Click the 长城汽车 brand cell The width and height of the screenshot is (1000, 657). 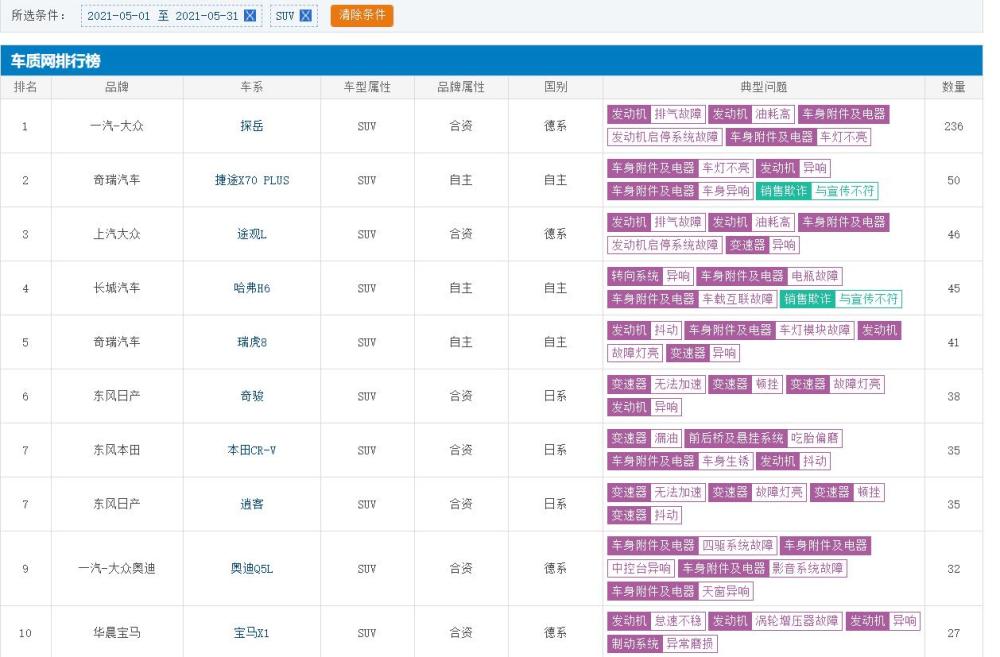coord(117,288)
